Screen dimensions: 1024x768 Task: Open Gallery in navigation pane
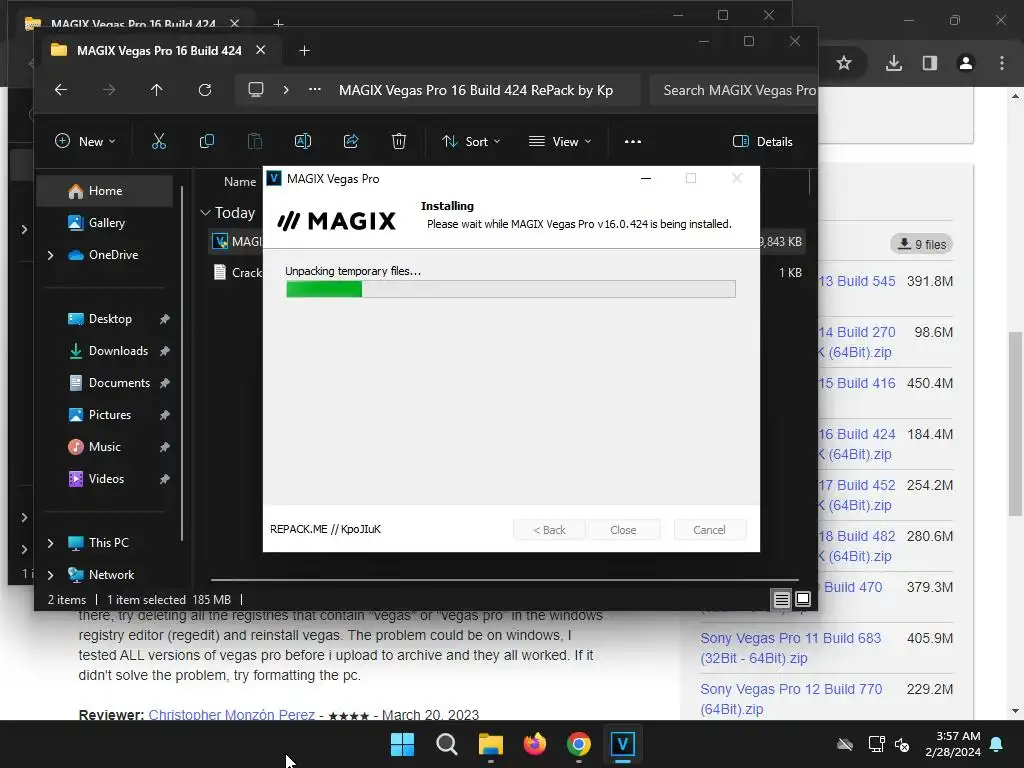[104, 223]
